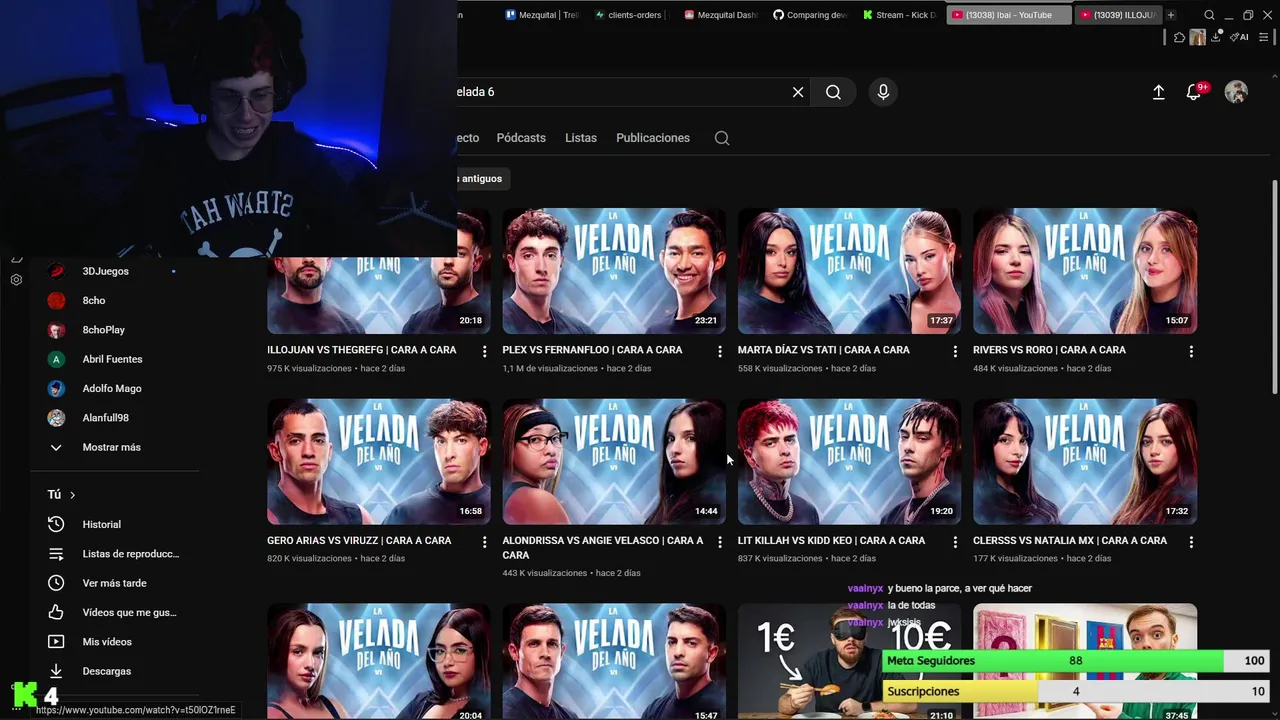The width and height of the screenshot is (1280, 720).
Task: Open the upload/create video icon
Action: pos(1158,92)
